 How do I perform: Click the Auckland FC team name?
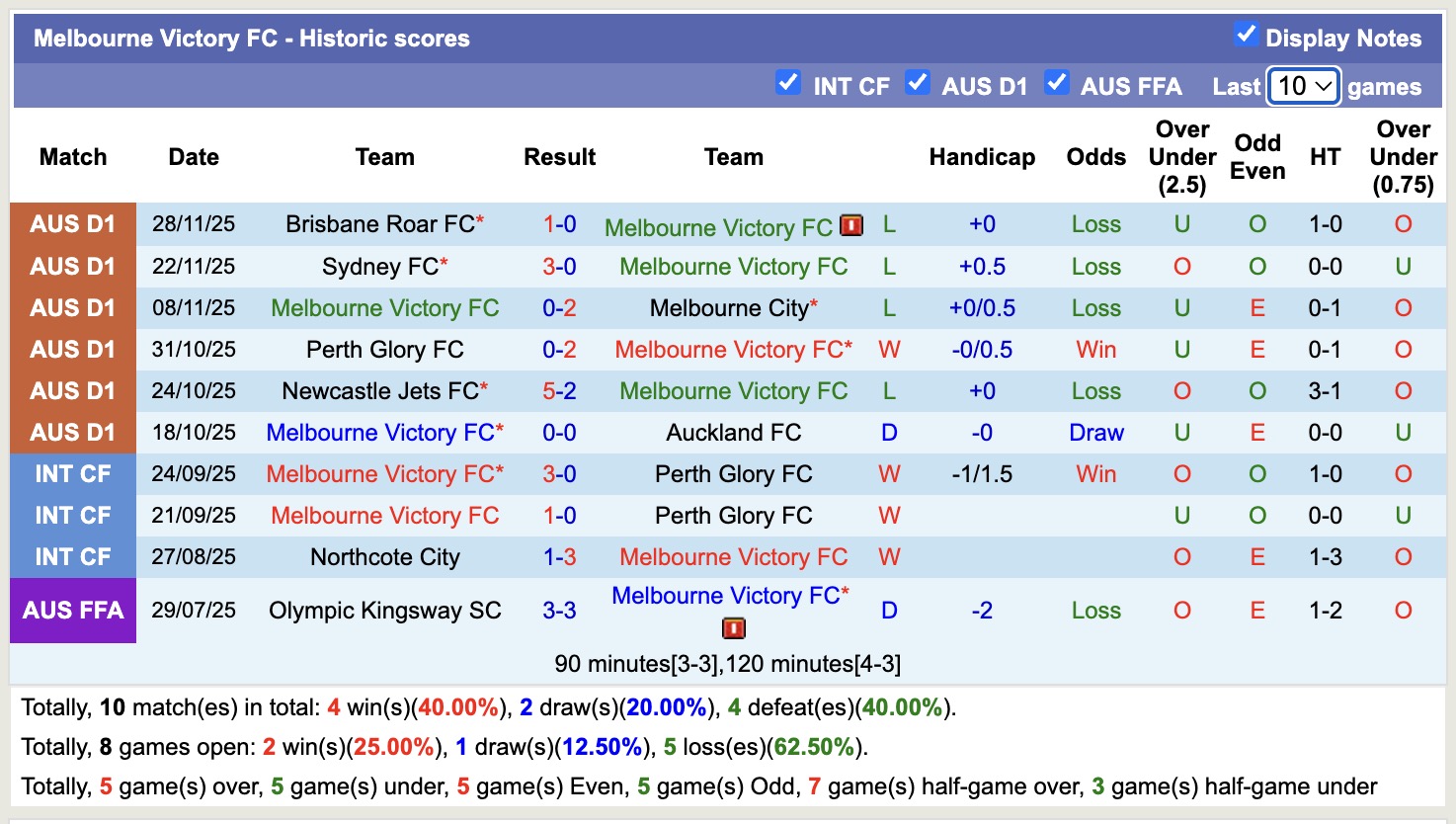[733, 432]
